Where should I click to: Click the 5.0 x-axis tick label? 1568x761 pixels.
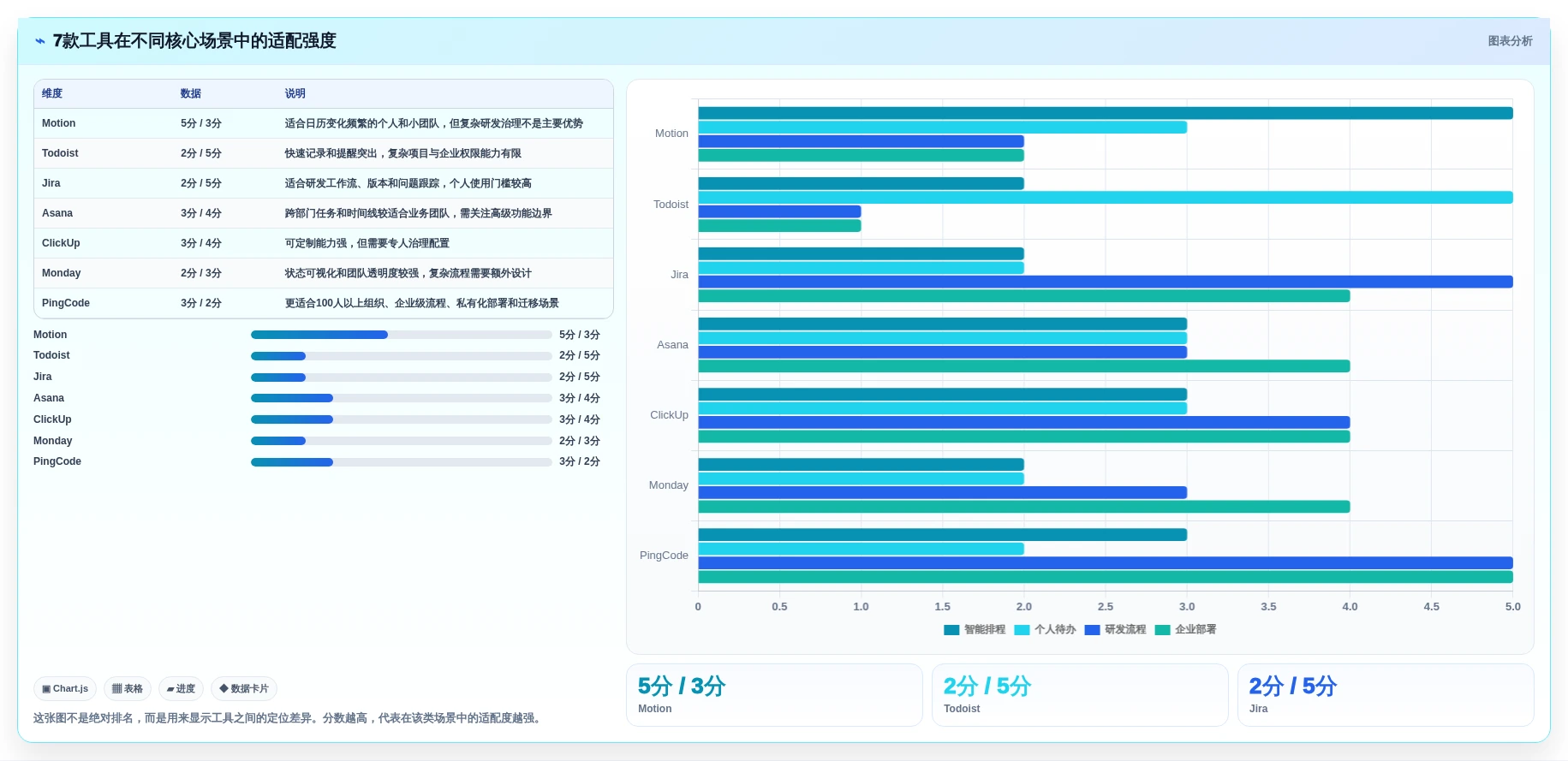coord(1512,607)
